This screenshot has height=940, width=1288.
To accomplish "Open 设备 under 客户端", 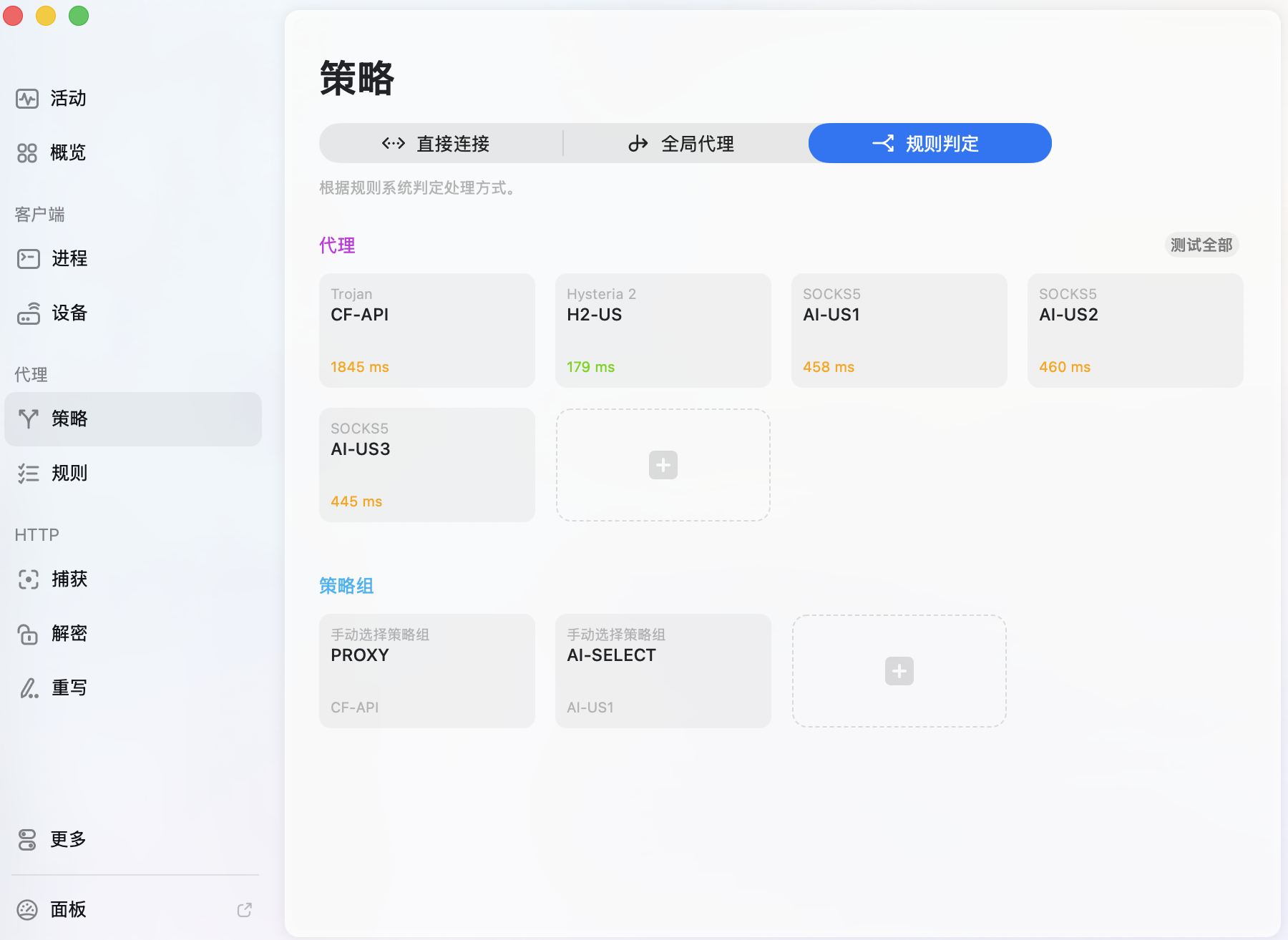I will [133, 313].
